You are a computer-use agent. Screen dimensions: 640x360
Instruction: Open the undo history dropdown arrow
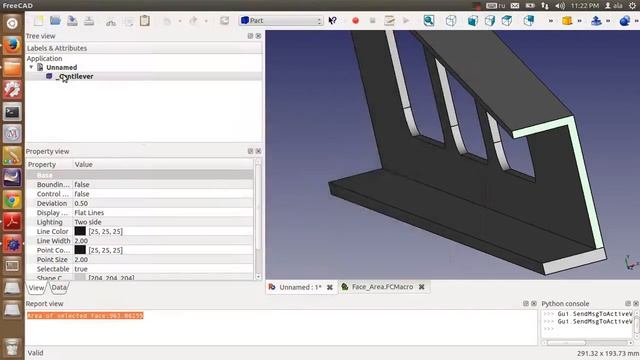pos(180,21)
